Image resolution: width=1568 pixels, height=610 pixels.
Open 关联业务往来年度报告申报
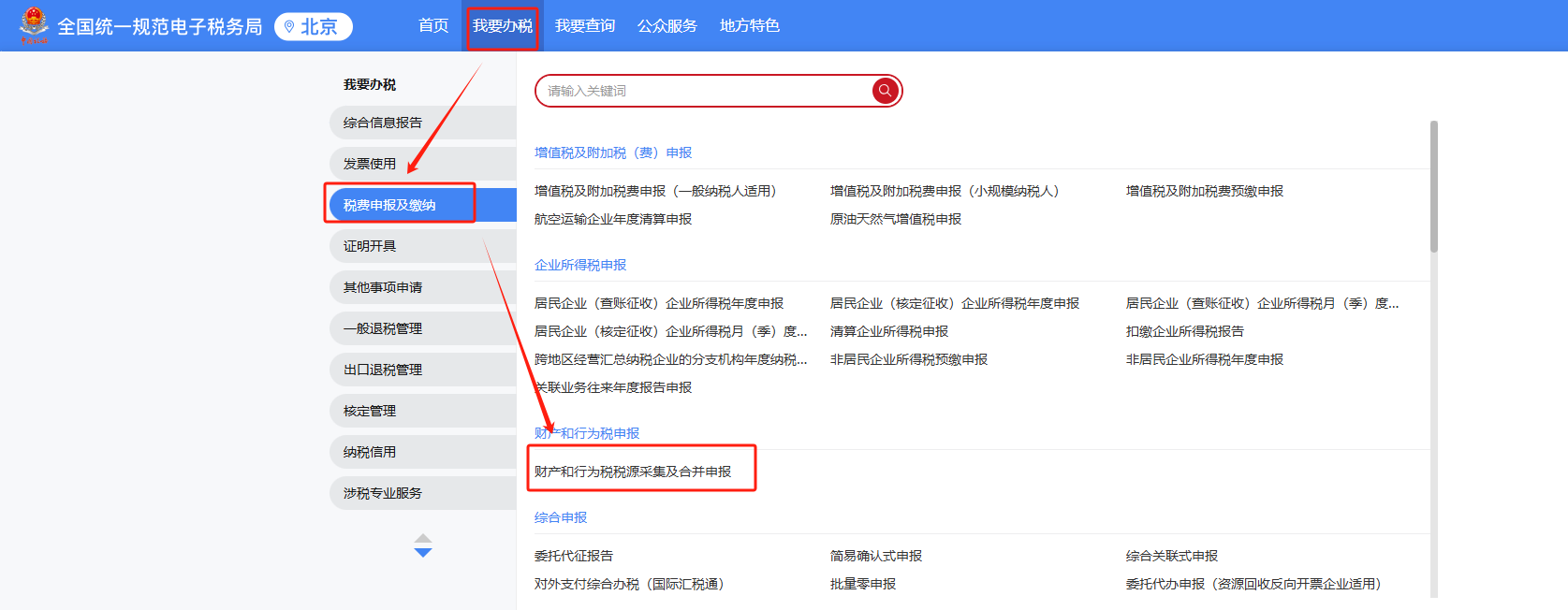click(613, 387)
